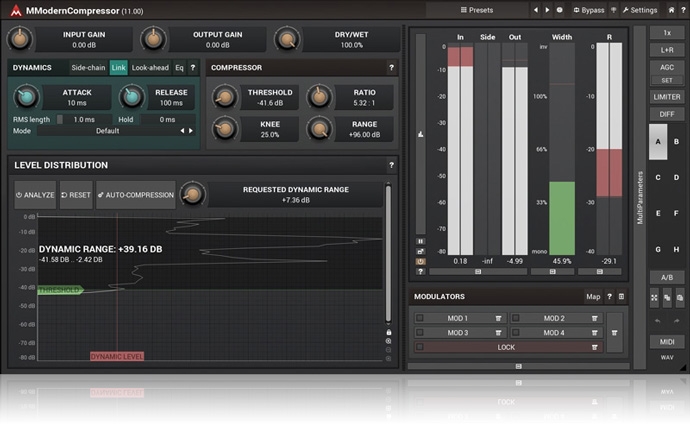Click the tall modulators menu button
Screen dimensions: 690x435
[614, 333]
